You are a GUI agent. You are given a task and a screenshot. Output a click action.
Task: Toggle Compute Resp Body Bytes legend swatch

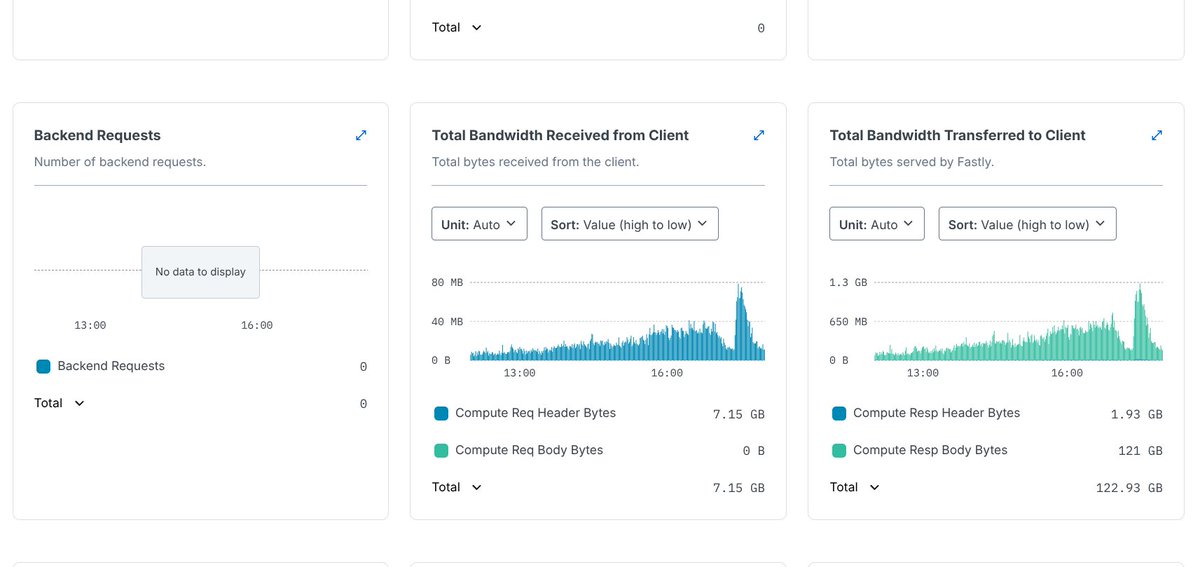coord(839,451)
